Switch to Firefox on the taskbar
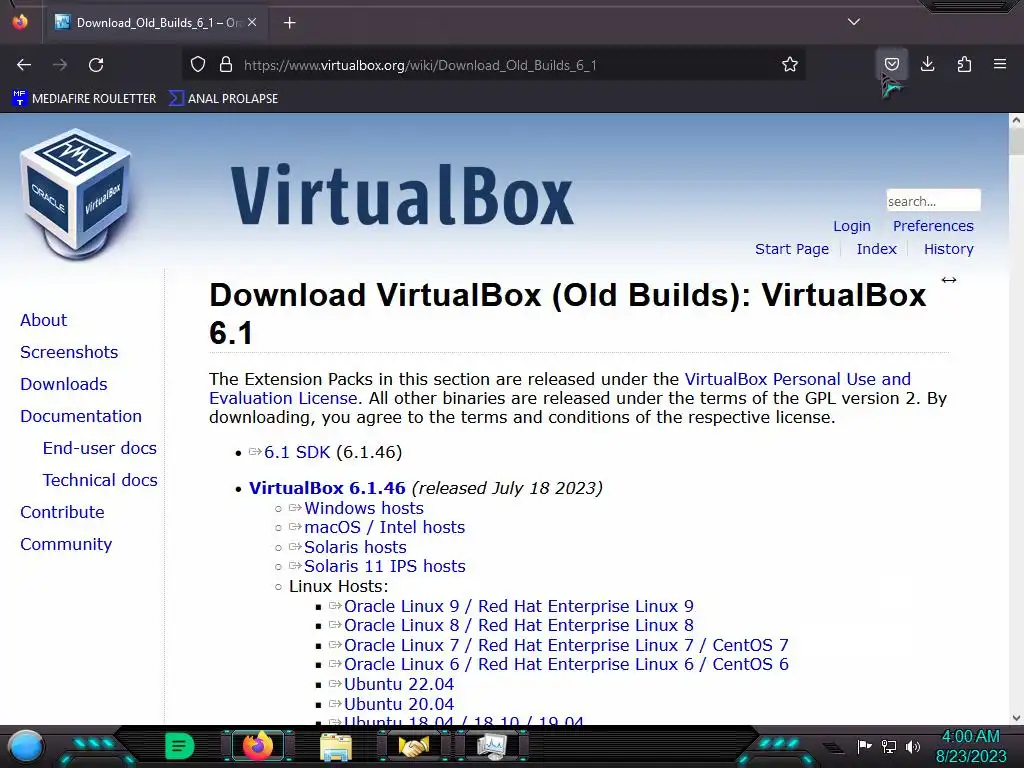This screenshot has height=768, width=1024. (257, 746)
